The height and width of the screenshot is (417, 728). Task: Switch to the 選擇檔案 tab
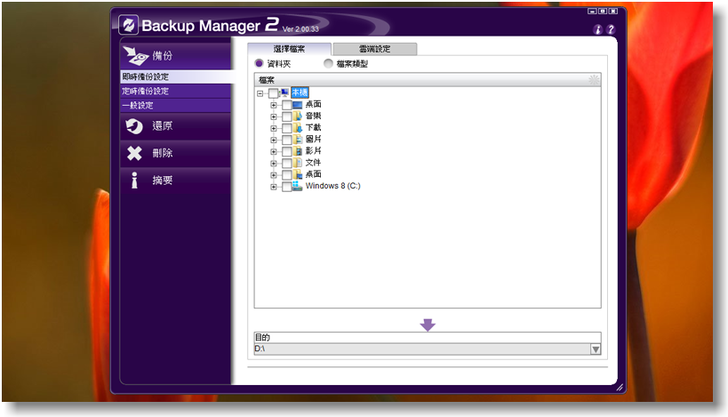tap(289, 49)
